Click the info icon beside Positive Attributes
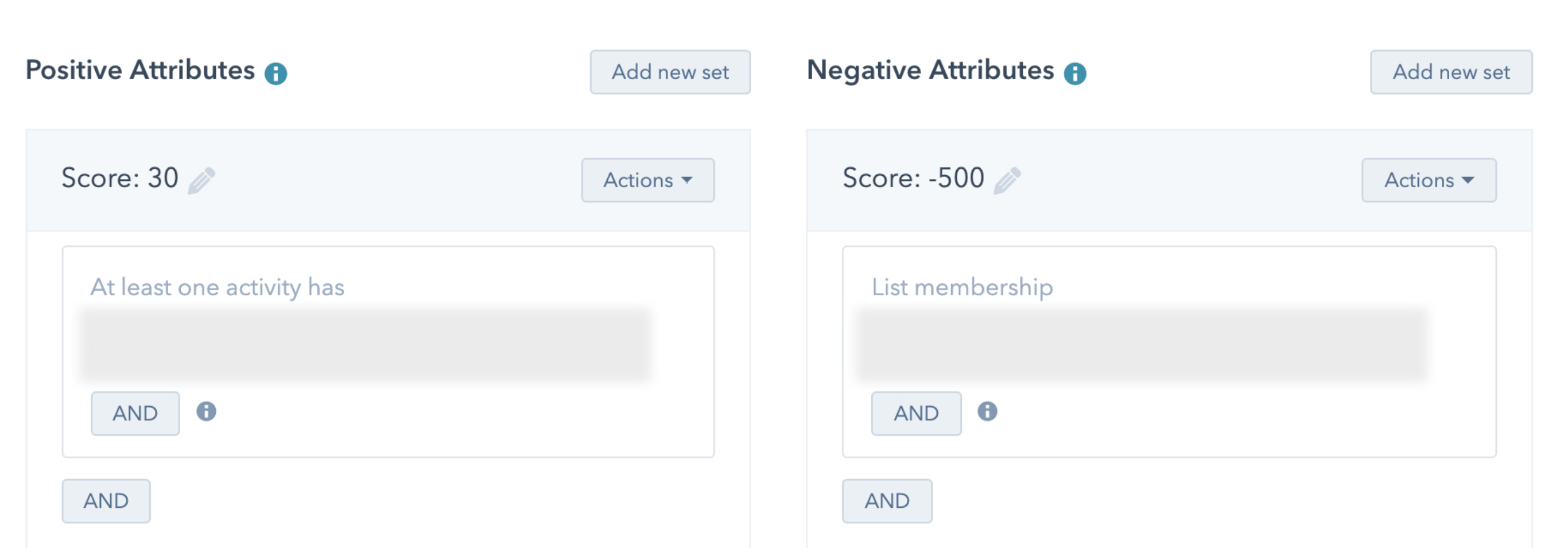 click(275, 74)
